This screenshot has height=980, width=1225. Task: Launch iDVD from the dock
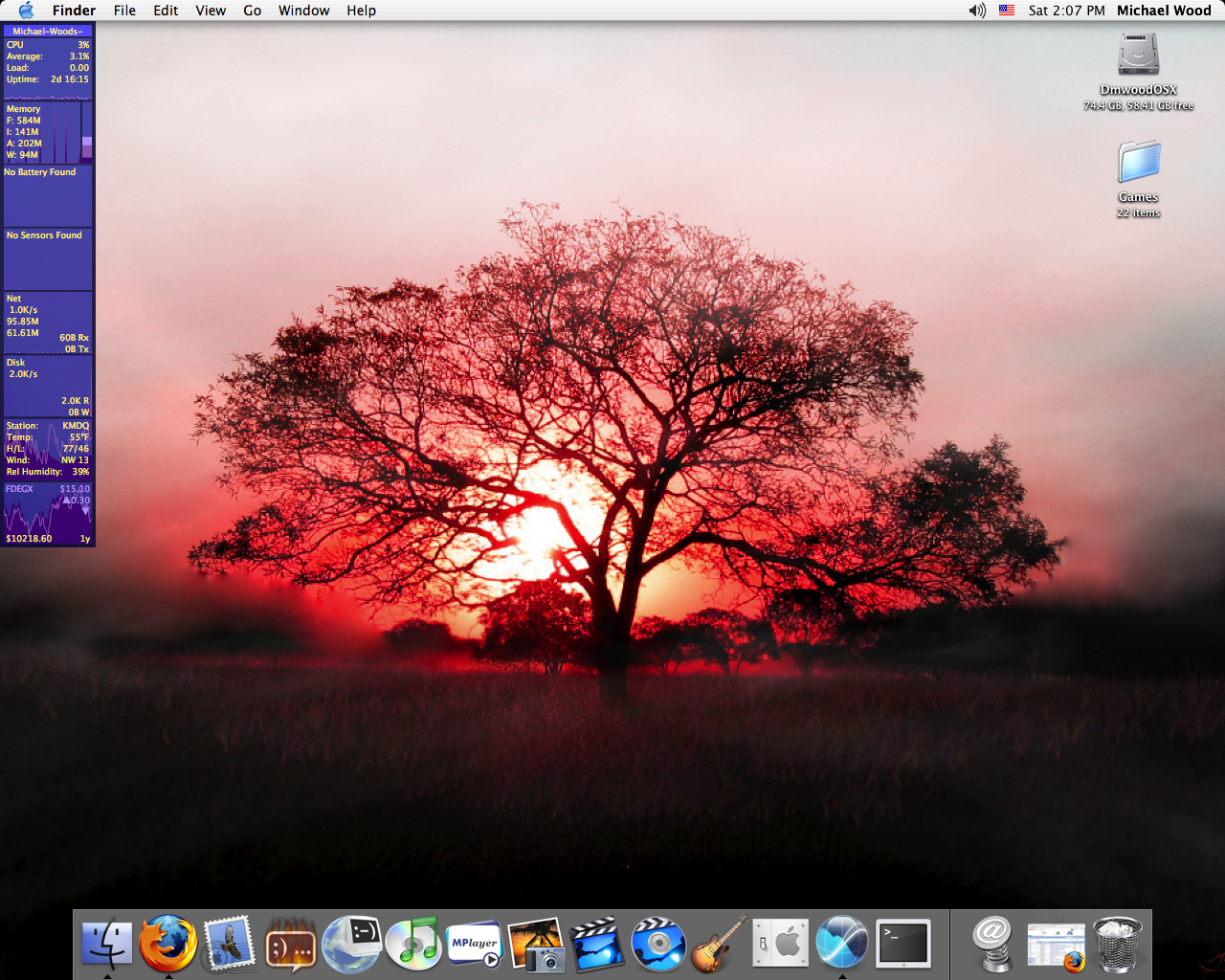coord(658,943)
